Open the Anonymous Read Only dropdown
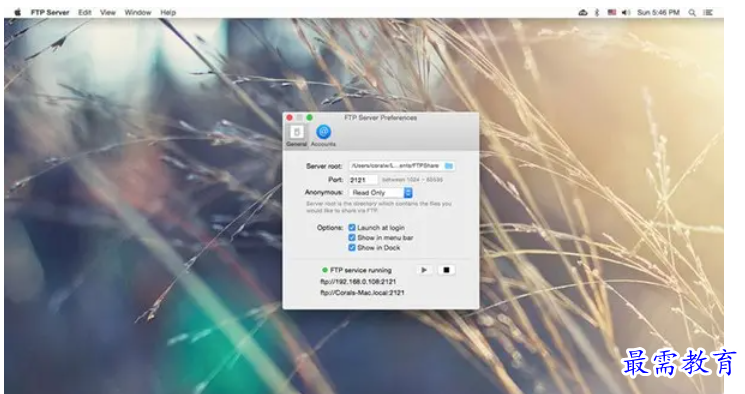This screenshot has width=745, height=394. 381,192
